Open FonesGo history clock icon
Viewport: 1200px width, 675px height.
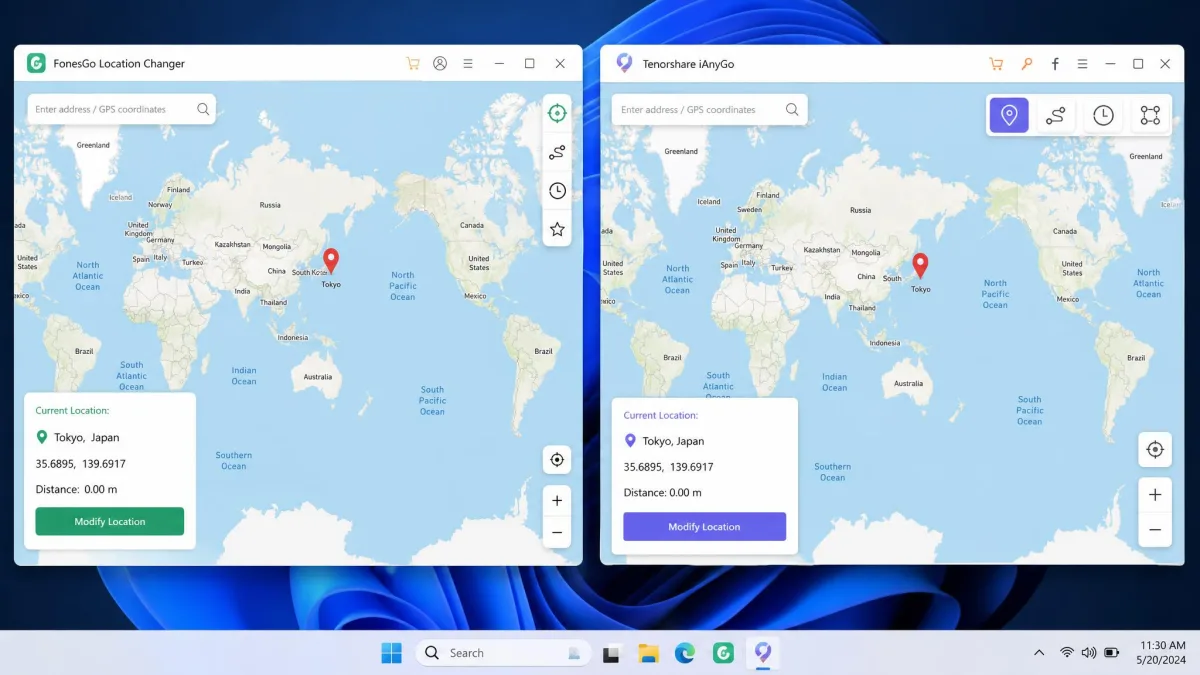click(x=557, y=191)
